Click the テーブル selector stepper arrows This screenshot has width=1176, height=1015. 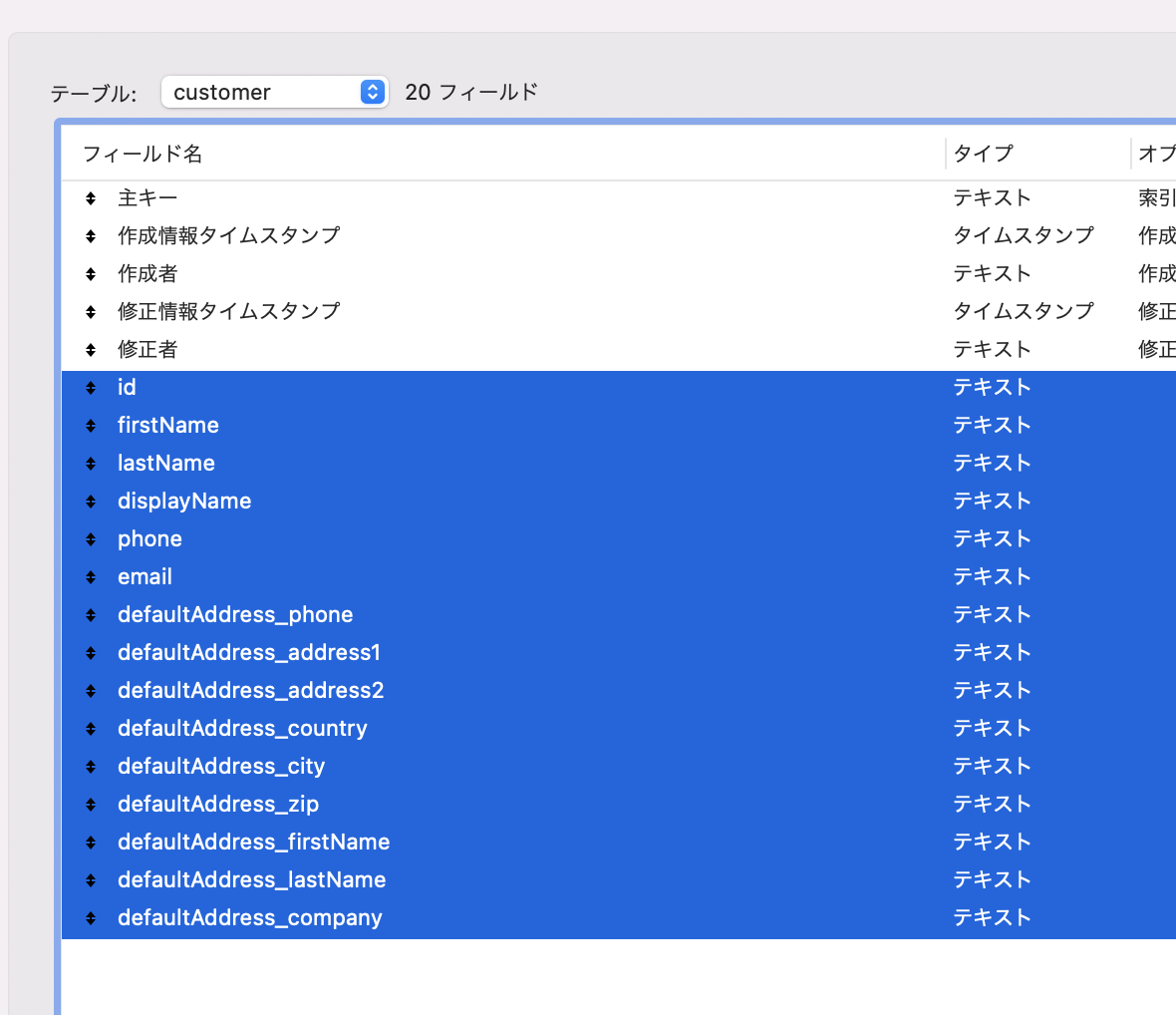coord(371,92)
